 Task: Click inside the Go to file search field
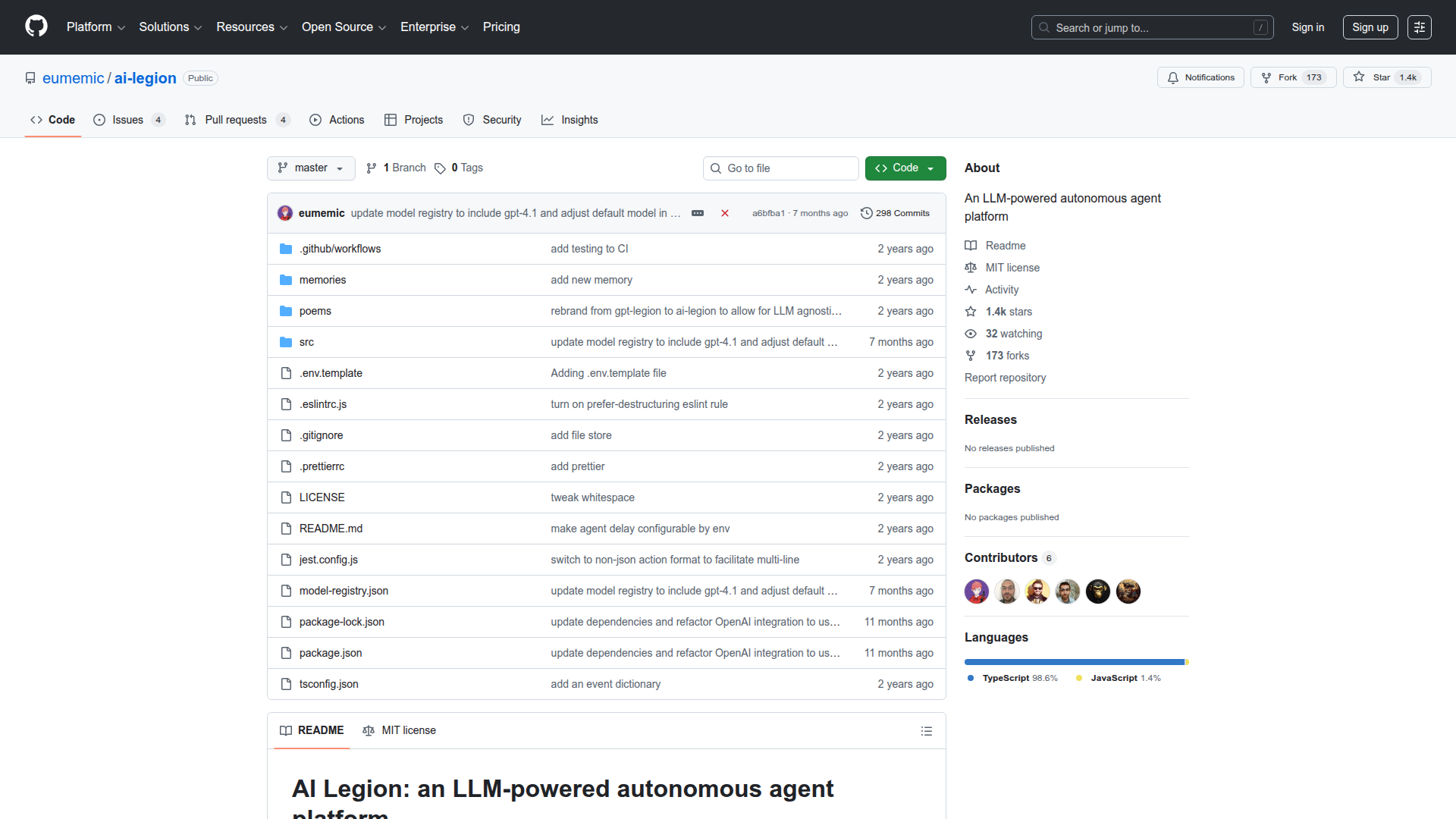point(780,168)
